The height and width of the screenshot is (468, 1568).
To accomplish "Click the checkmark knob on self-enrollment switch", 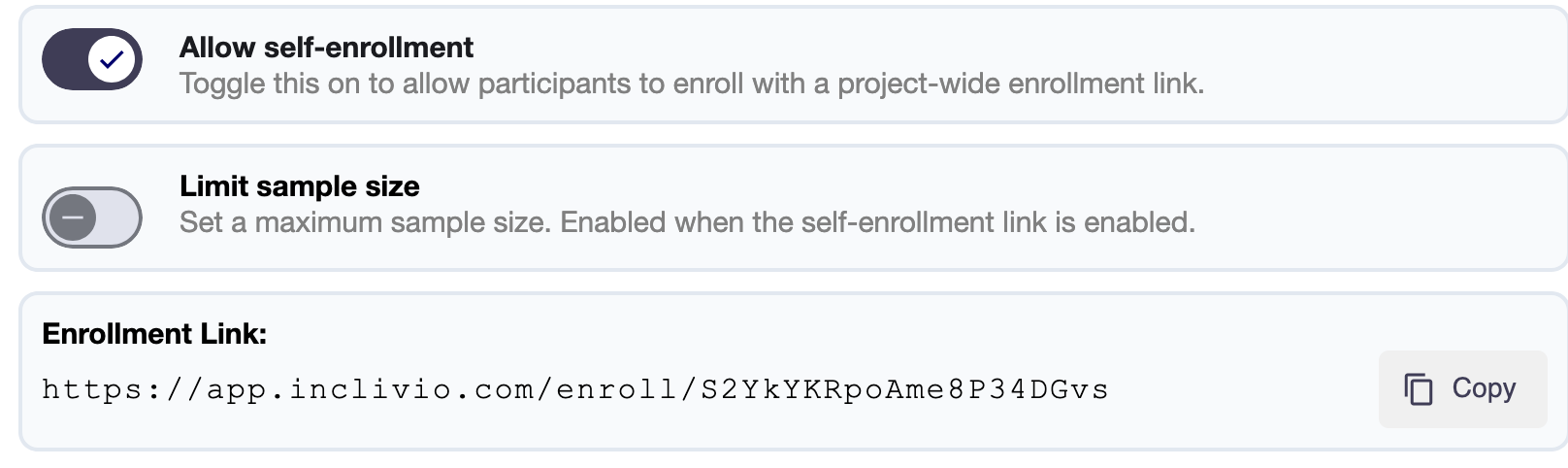I will [112, 59].
